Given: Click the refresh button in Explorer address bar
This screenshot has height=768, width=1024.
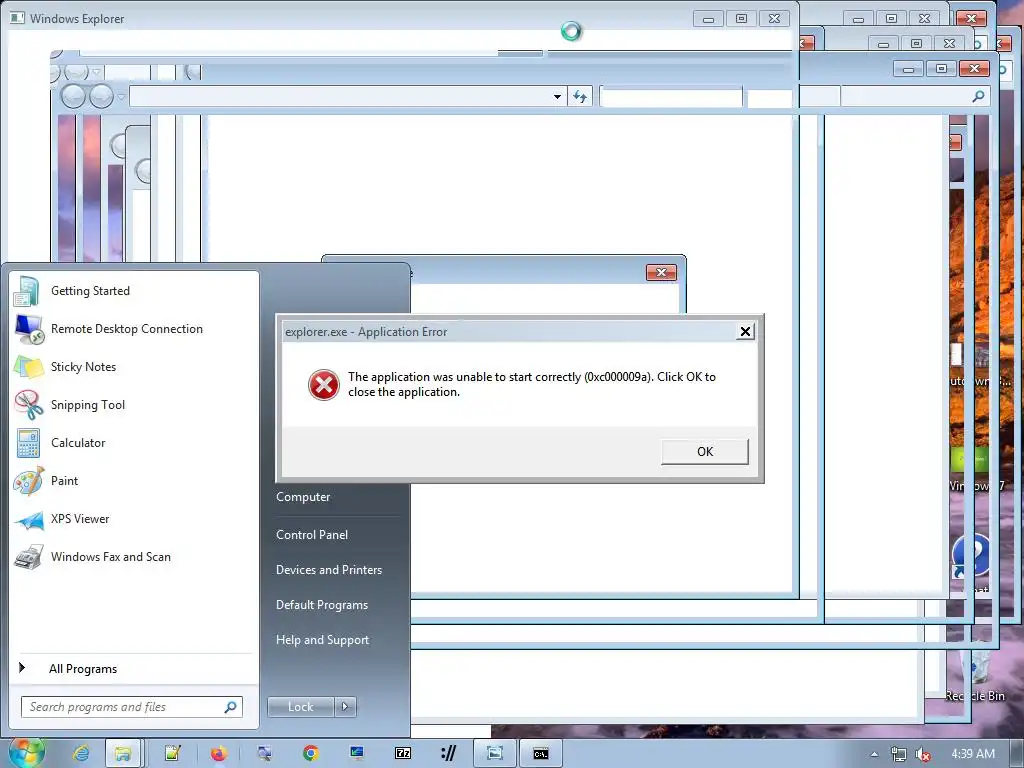Looking at the screenshot, I should (580, 97).
